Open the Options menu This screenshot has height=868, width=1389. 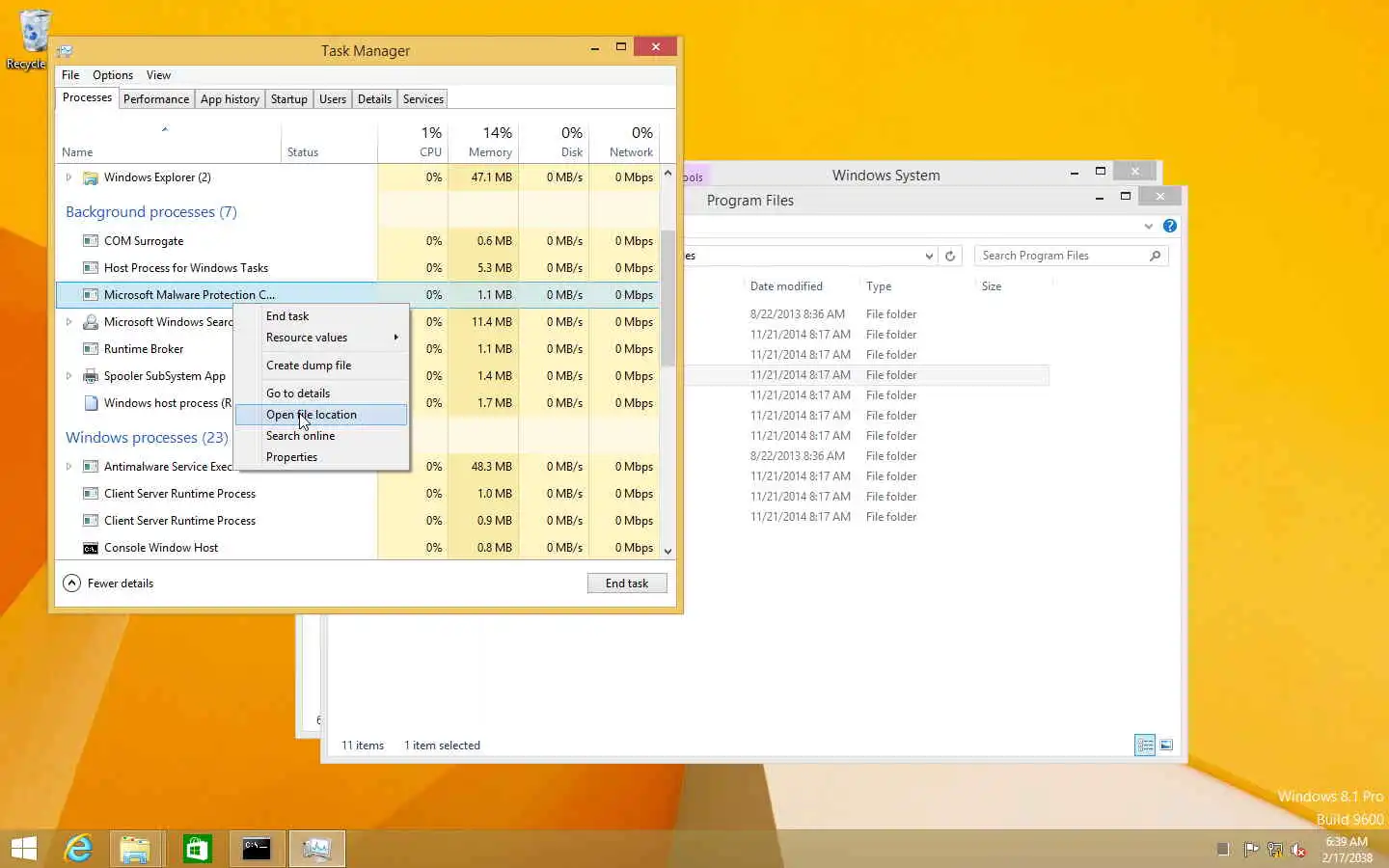click(x=113, y=75)
